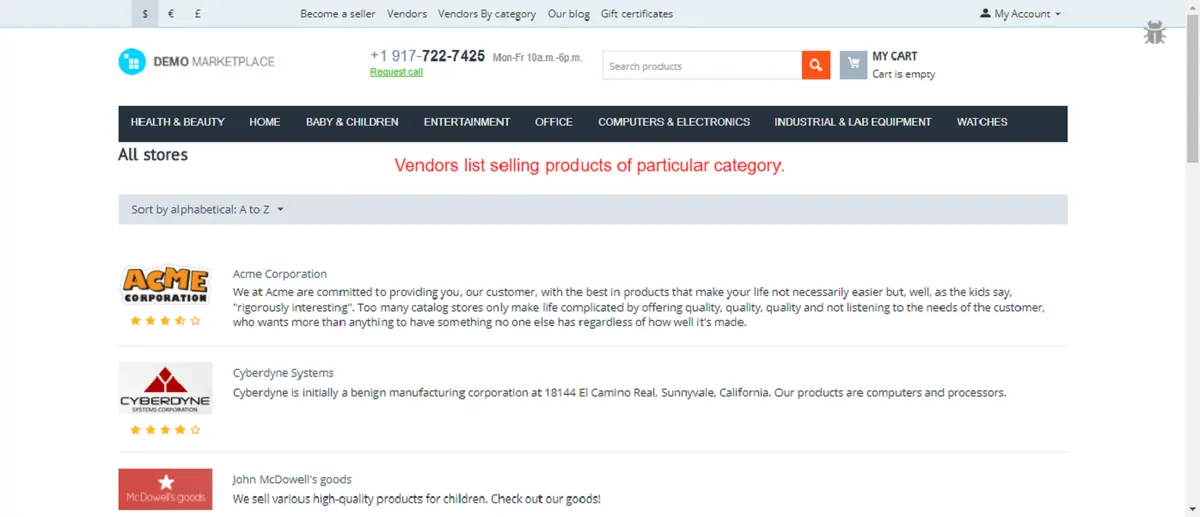Open the Acme Corporation logo
Image resolution: width=1200 pixels, height=517 pixels.
coord(165,285)
